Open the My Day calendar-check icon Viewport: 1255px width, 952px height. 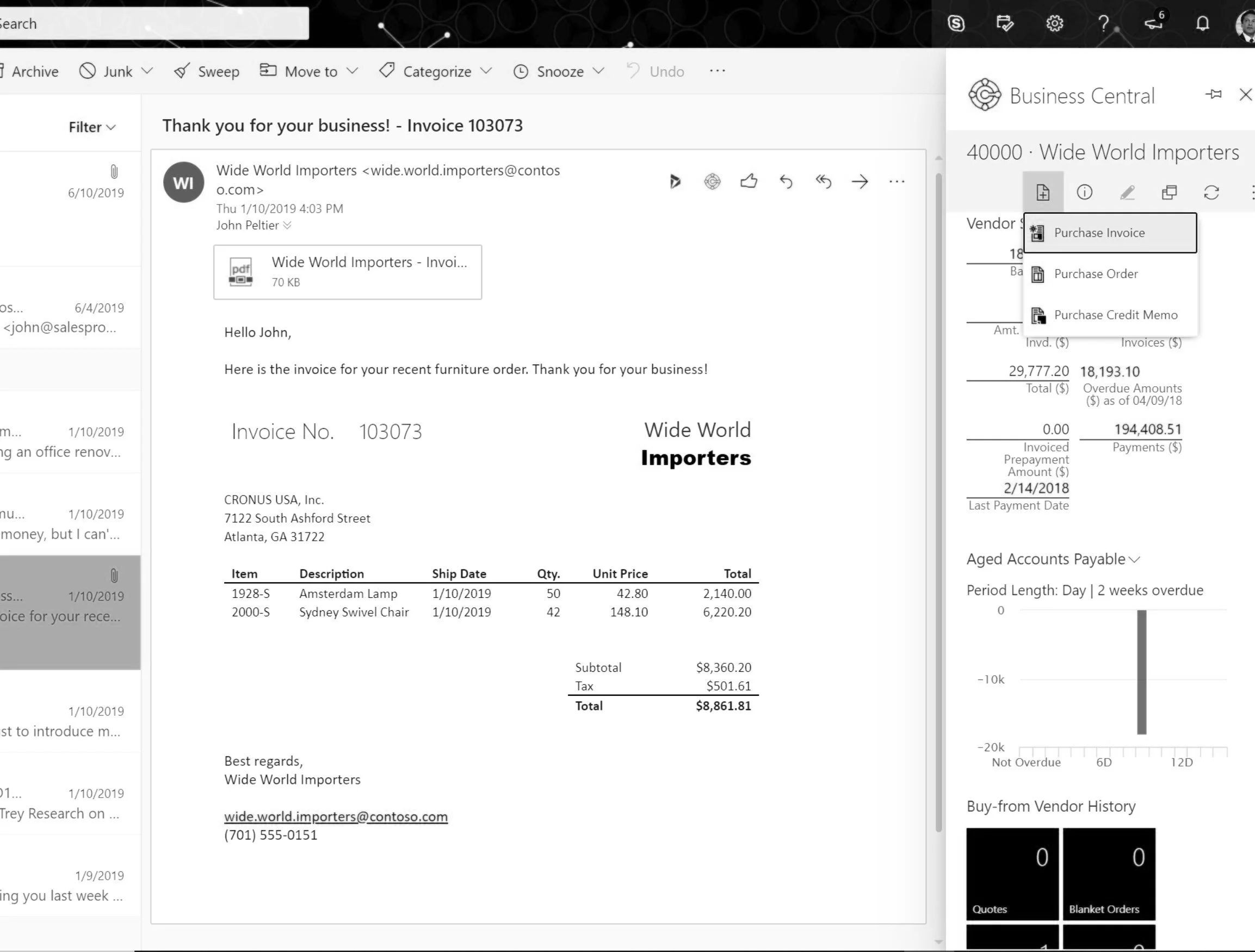point(1005,23)
